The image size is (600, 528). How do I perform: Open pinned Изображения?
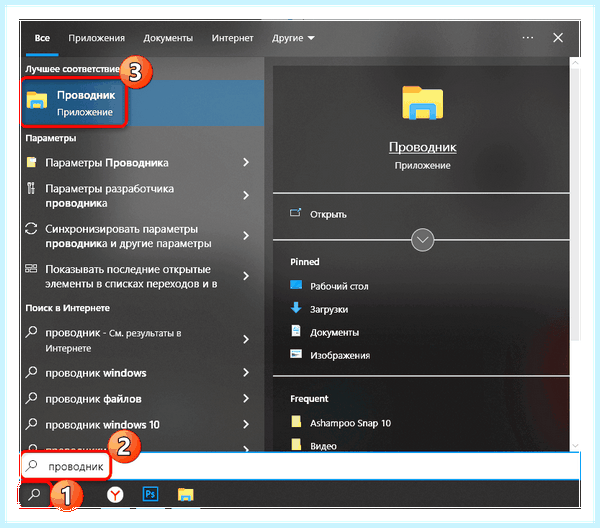tap(340, 355)
